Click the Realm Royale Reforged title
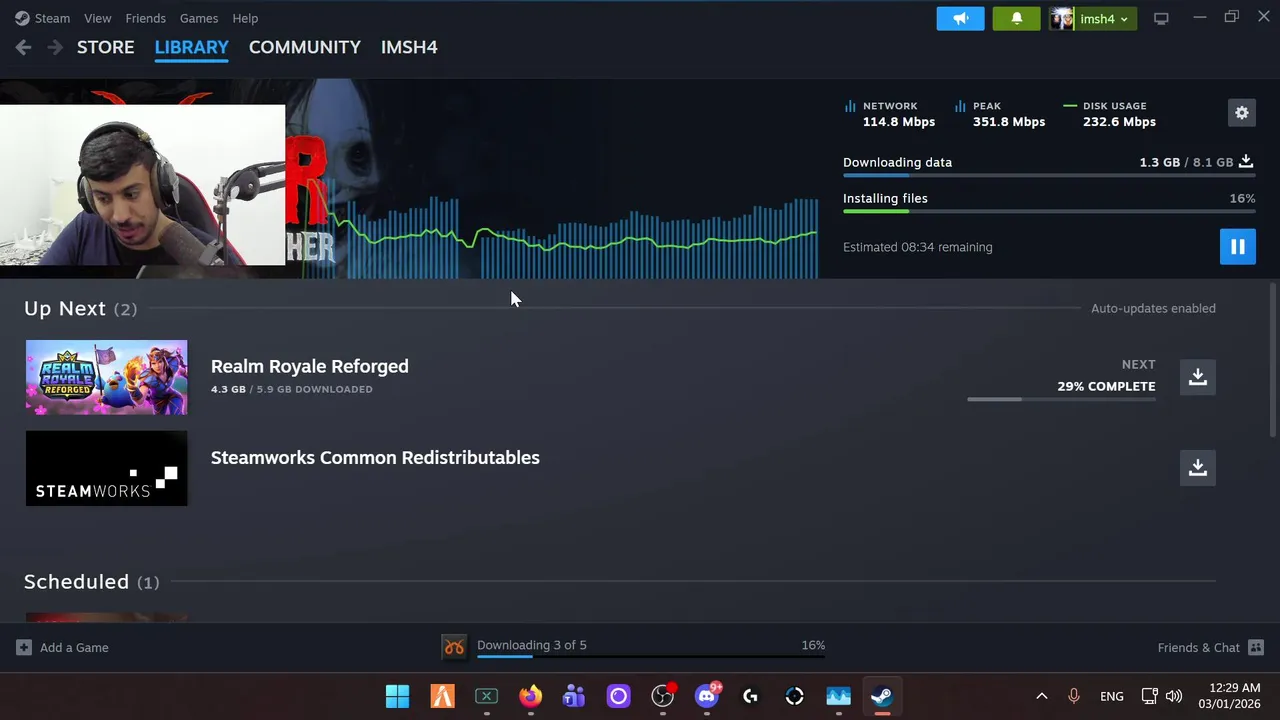Viewport: 1280px width, 720px height. [310, 366]
